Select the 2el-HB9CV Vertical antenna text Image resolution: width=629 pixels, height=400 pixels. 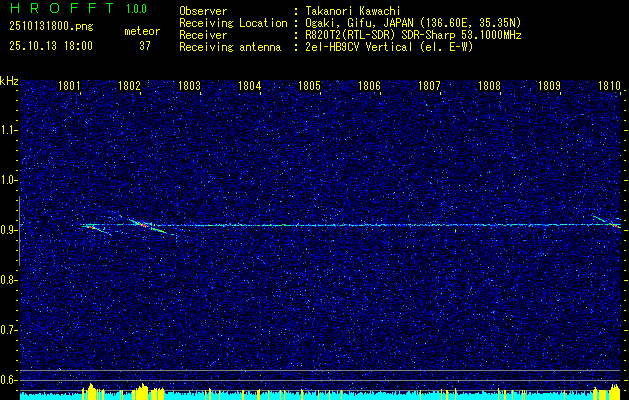pyautogui.click(x=389, y=47)
